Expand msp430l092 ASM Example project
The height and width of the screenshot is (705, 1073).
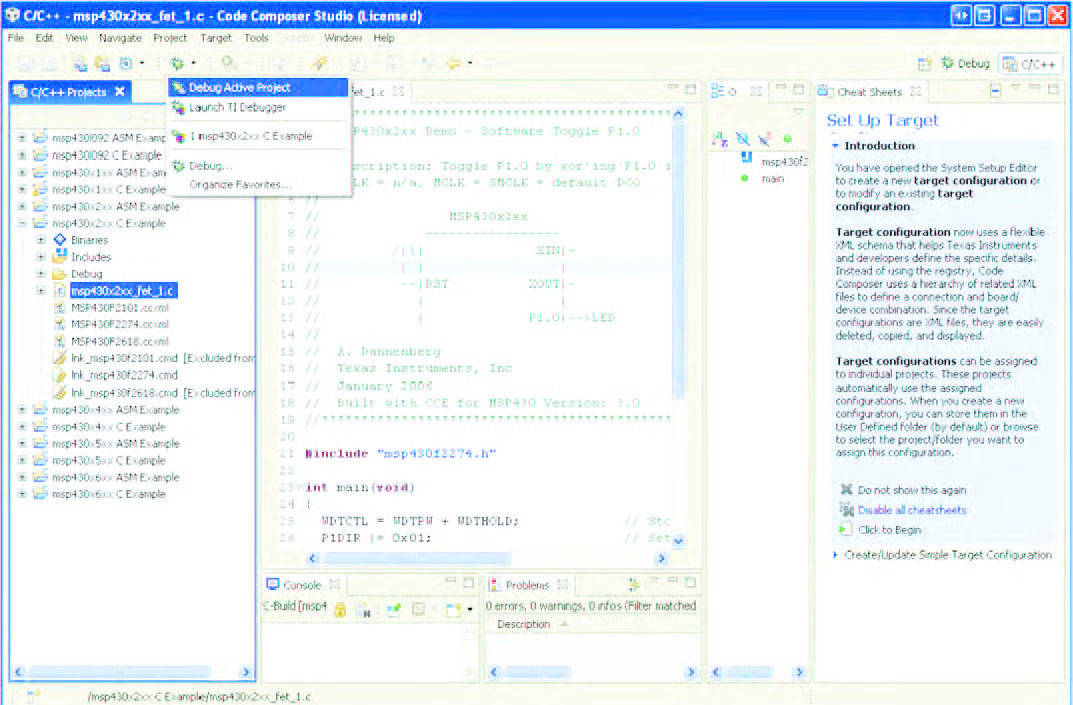[x=22, y=138]
